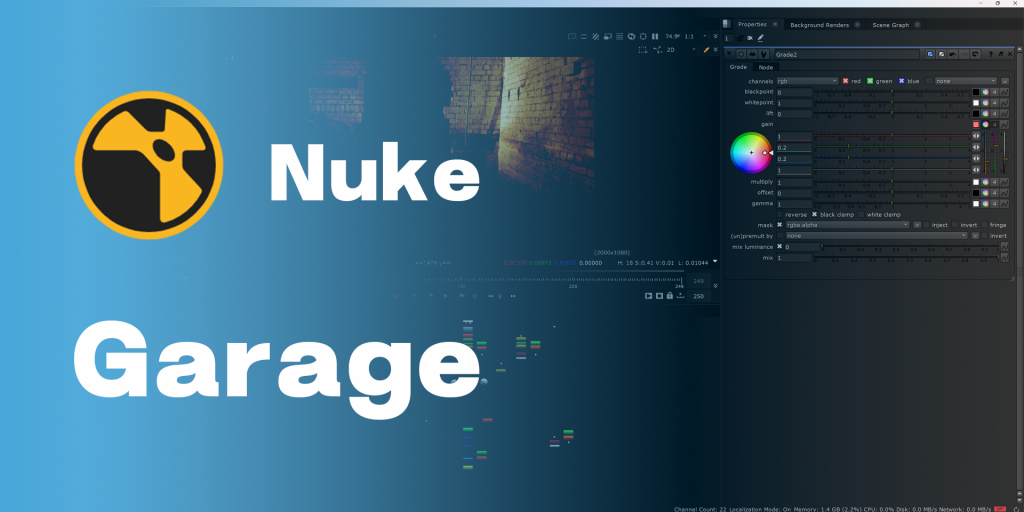
Task: Click the pink gain color swatch
Action: pos(976,124)
